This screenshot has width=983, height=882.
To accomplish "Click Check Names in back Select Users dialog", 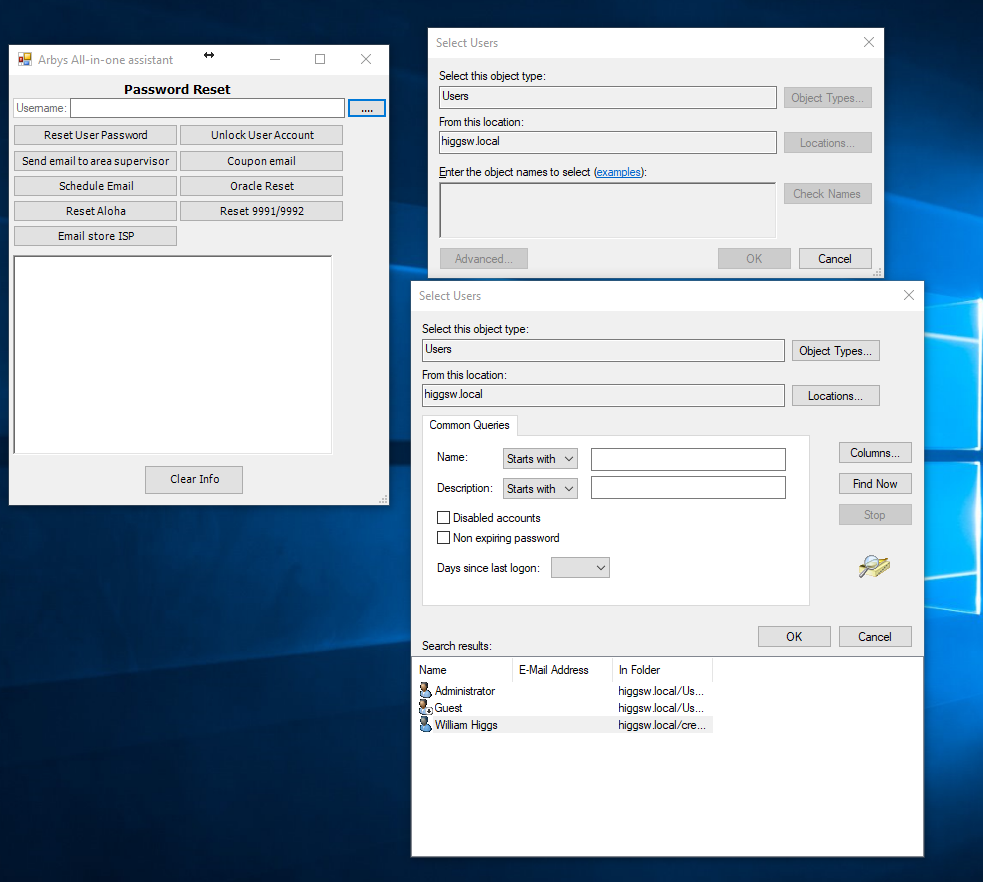I will coord(828,194).
